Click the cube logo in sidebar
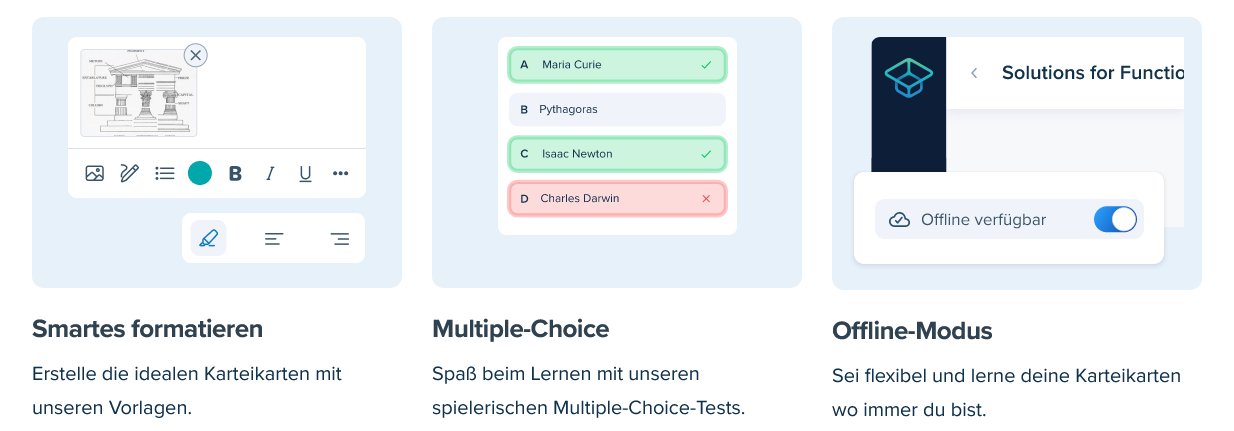 pos(908,78)
